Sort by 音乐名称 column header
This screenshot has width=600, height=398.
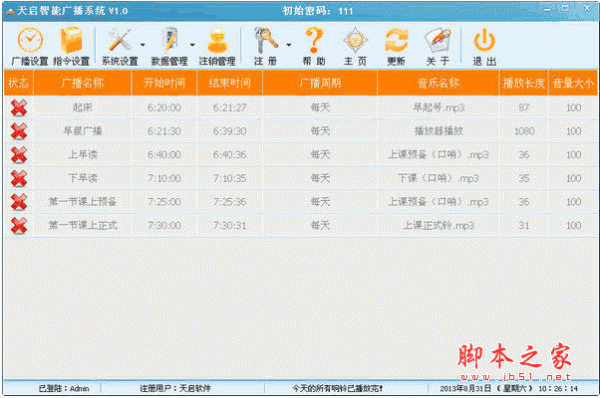click(438, 83)
